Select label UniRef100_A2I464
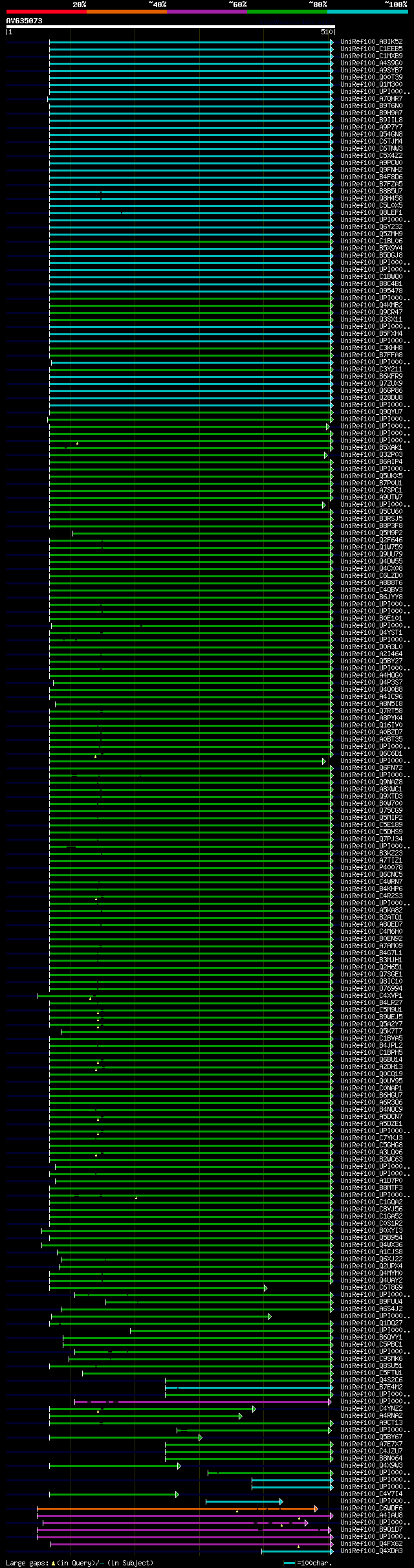Image resolution: width=414 pixels, height=1568 pixels. [371, 654]
